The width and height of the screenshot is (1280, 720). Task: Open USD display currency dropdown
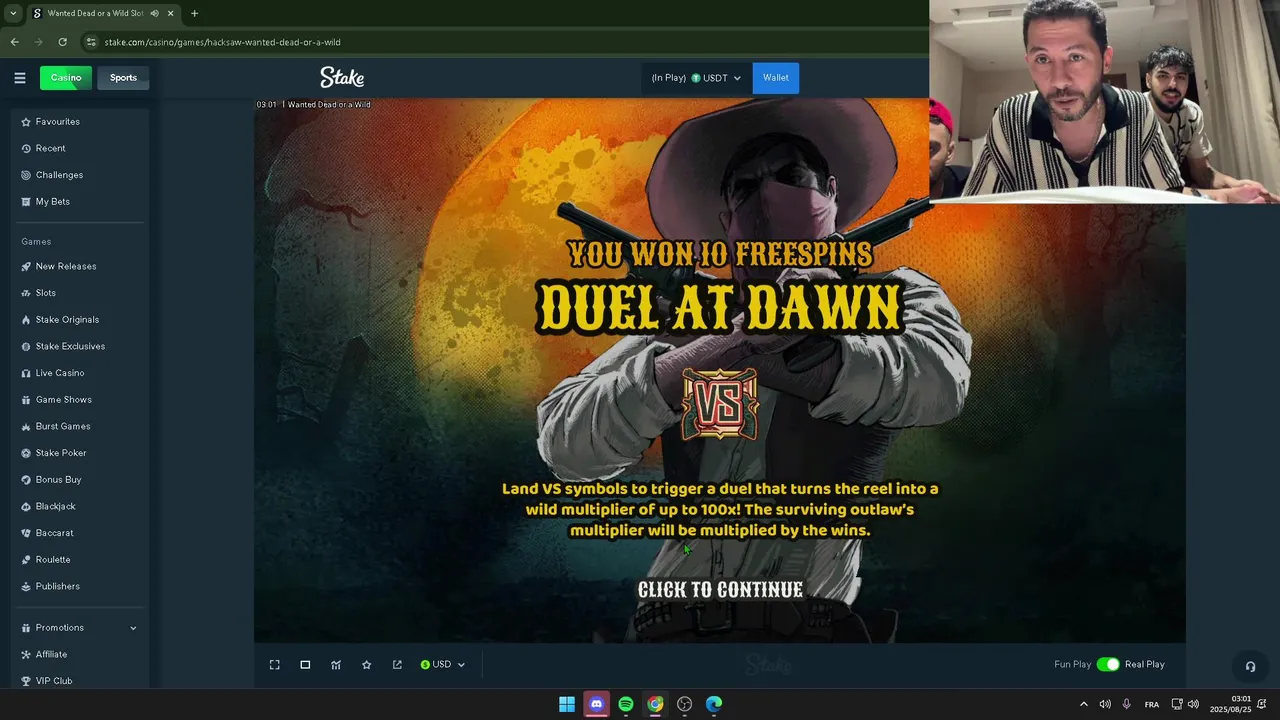point(443,665)
